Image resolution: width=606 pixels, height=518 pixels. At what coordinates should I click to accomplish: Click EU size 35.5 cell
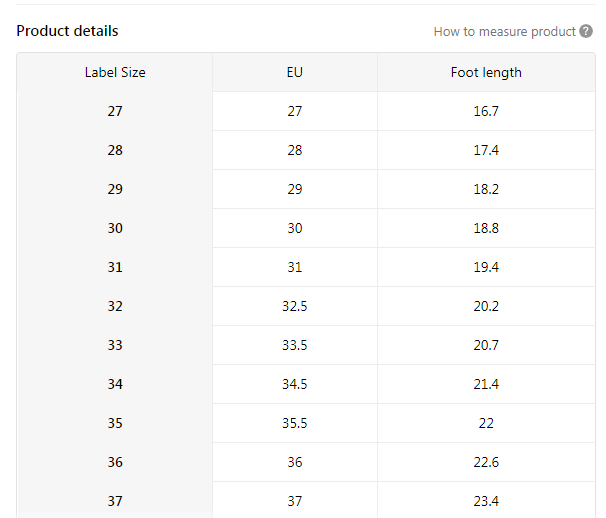coord(294,423)
